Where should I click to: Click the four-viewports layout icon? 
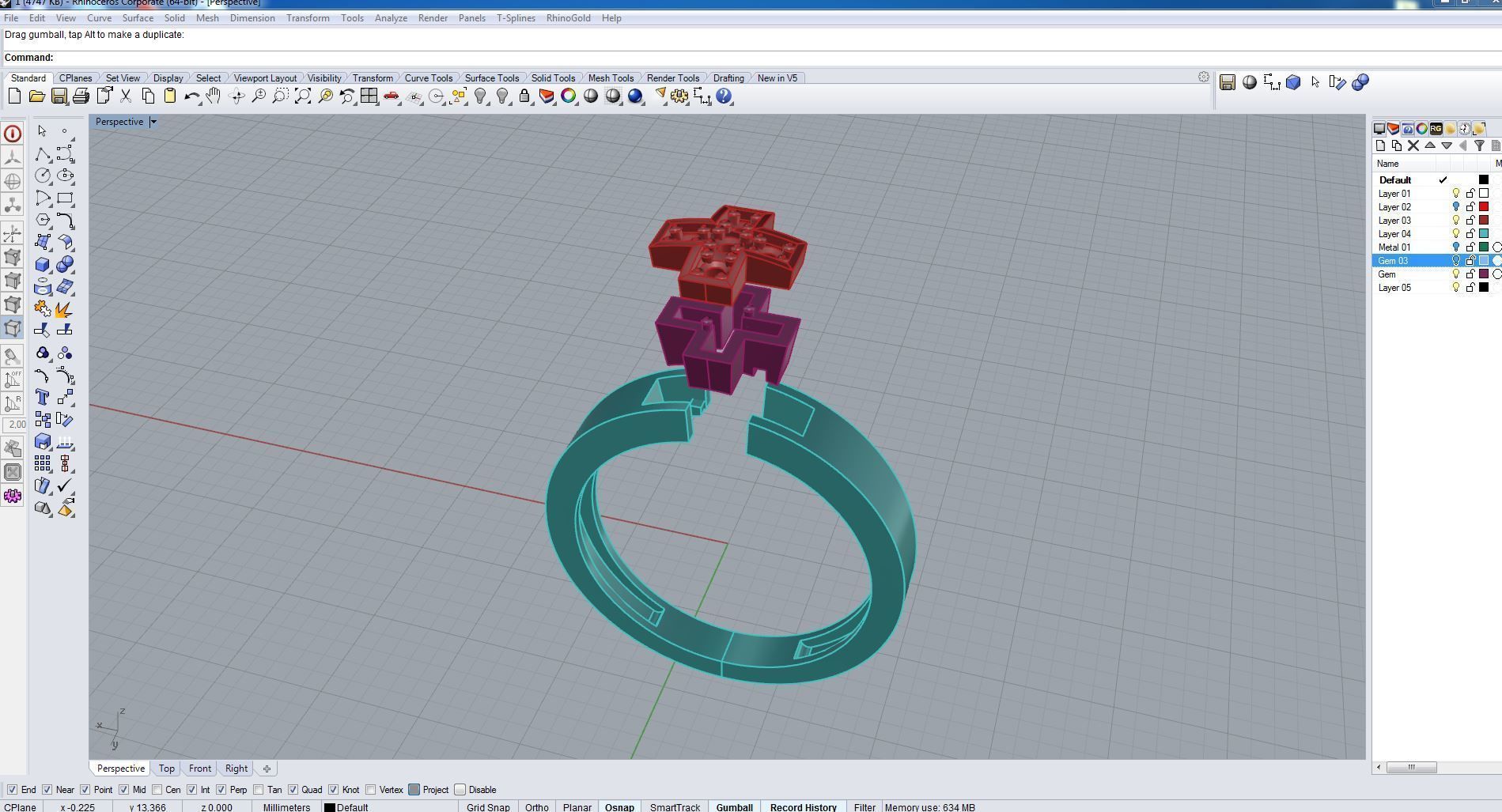[369, 96]
